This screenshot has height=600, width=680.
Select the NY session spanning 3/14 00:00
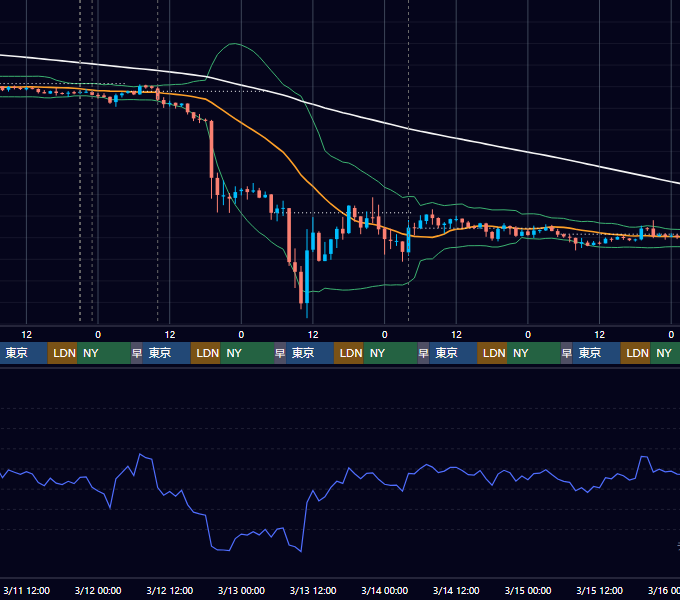click(x=390, y=353)
